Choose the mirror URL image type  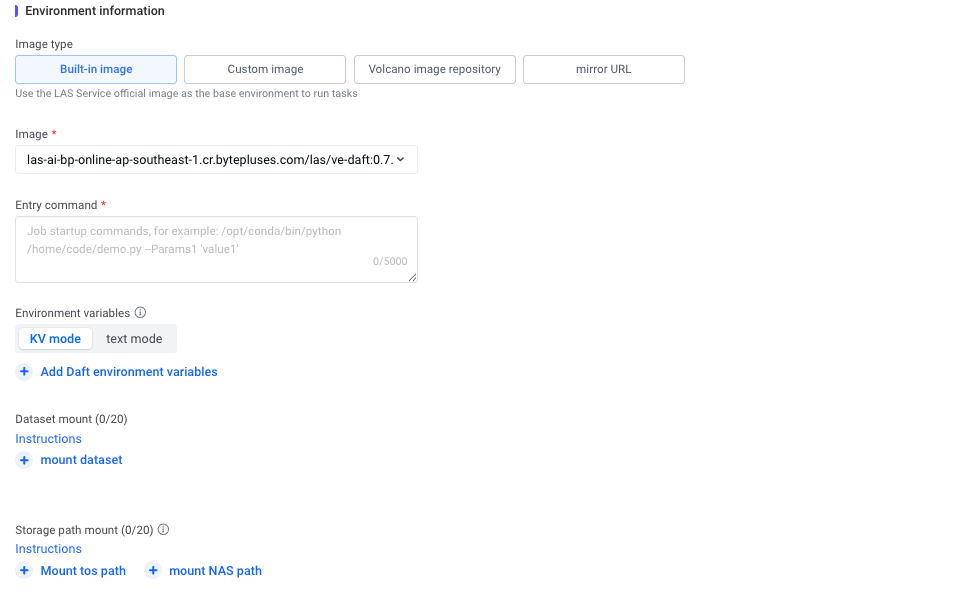[603, 69]
